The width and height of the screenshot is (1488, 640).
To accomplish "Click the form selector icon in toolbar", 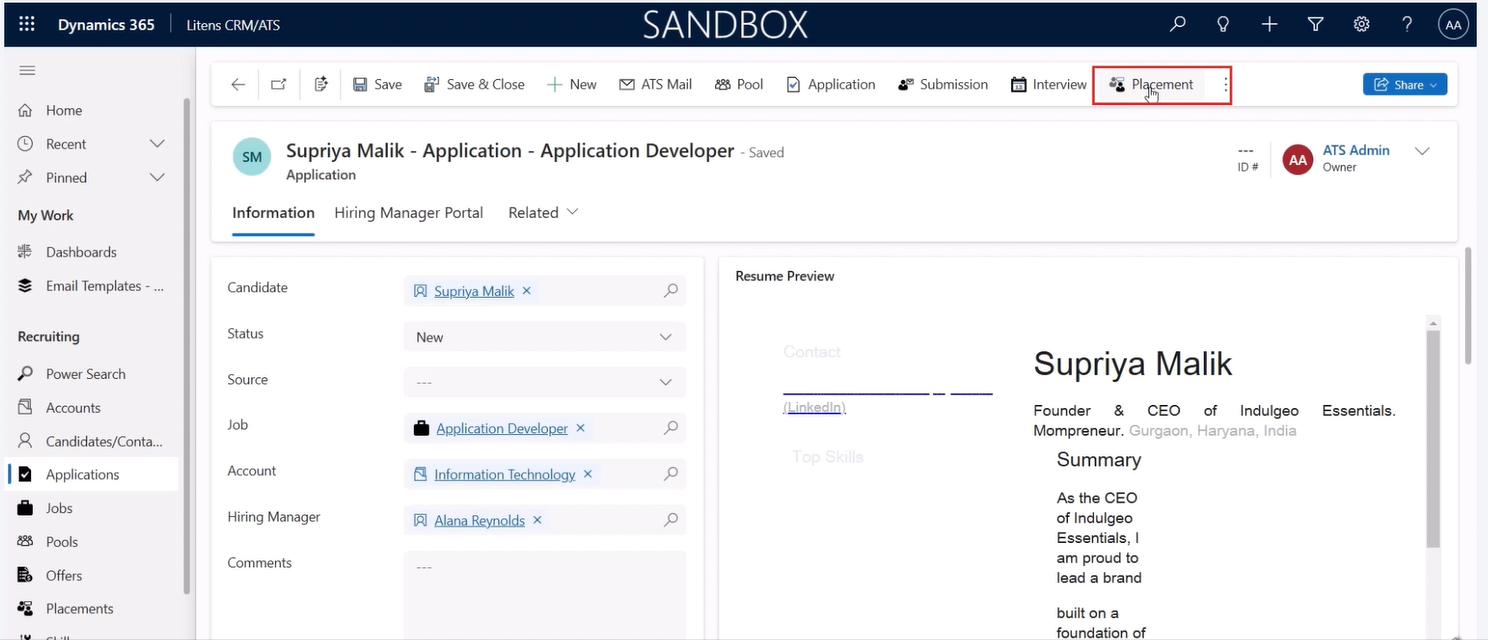I will coord(321,85).
